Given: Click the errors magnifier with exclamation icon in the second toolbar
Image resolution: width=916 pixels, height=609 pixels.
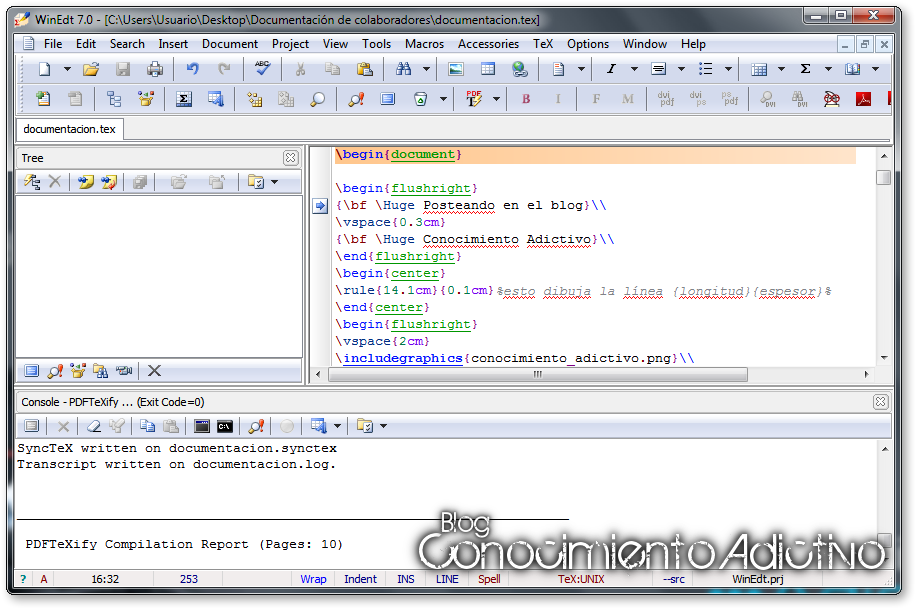Looking at the screenshot, I should [356, 99].
